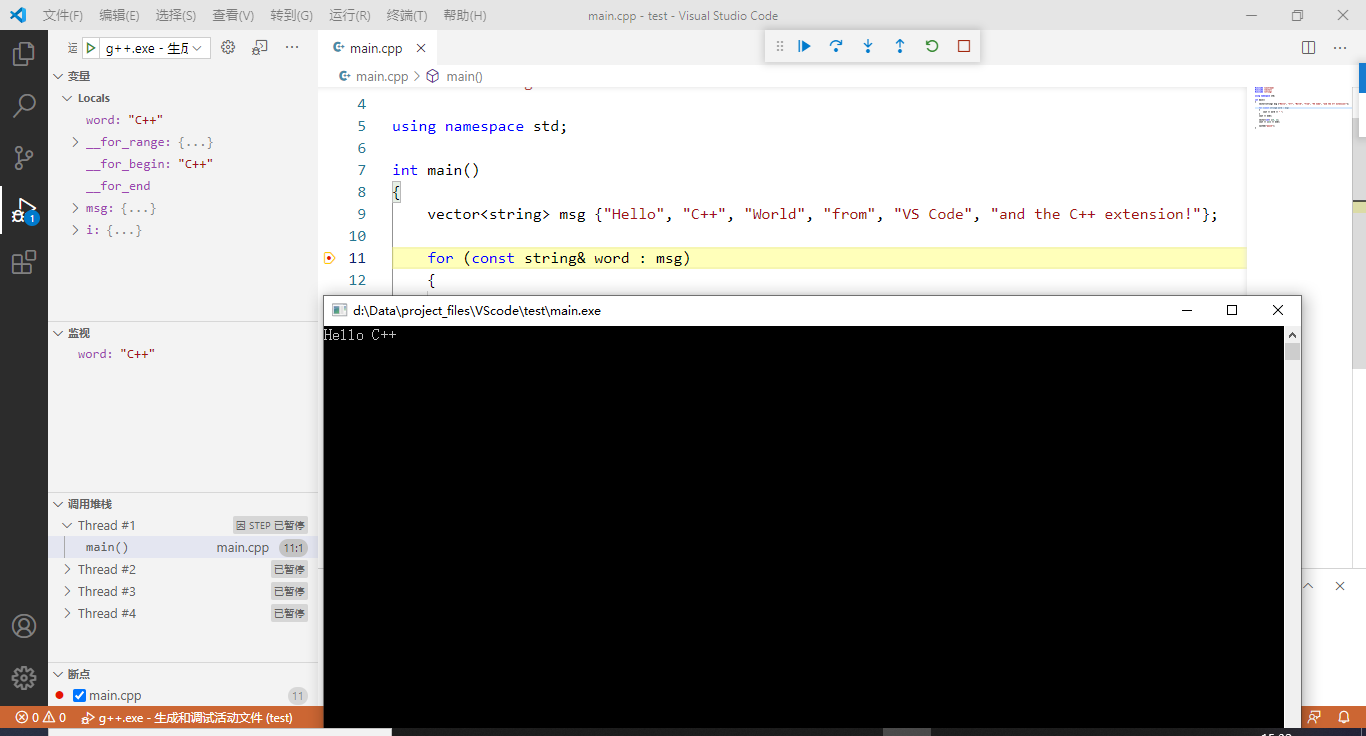Open the Explorer view in the activity bar
The image size is (1366, 736).
[24, 54]
